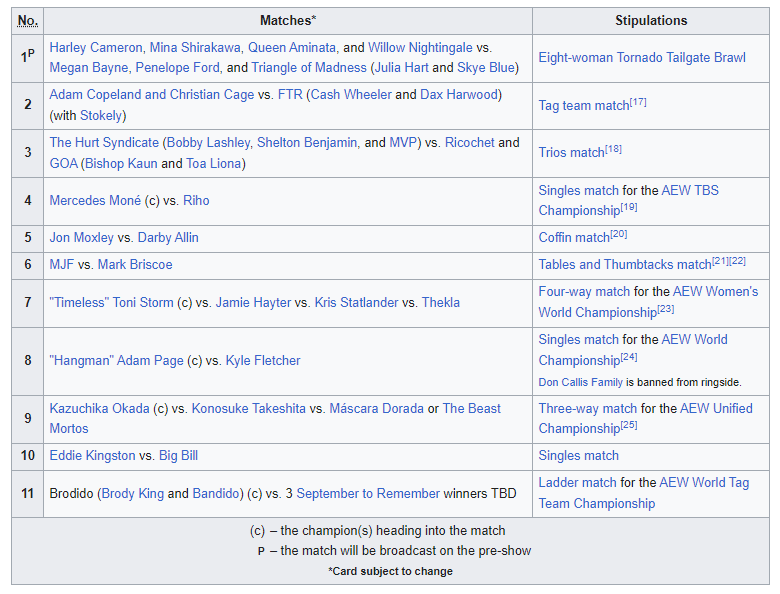780x594 pixels.
Task: Open the Eddie Kingston link
Action: point(92,455)
